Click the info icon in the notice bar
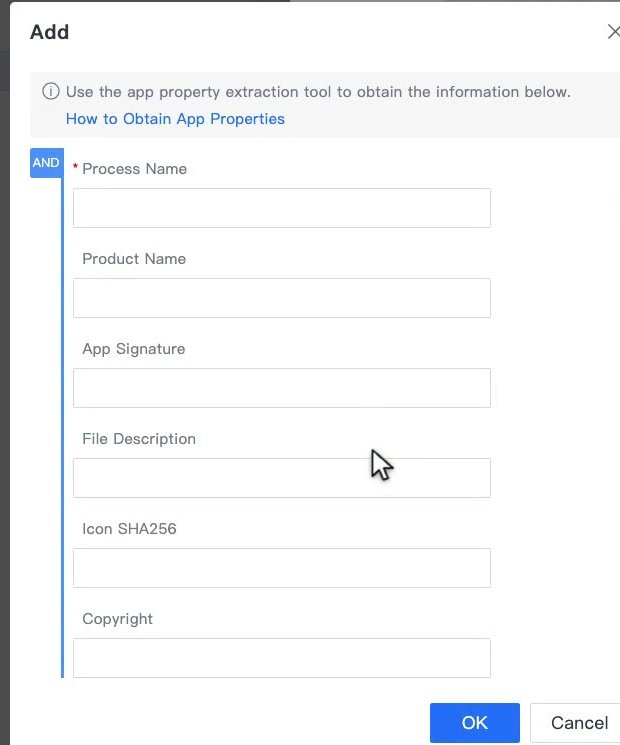620x745 pixels. point(51,91)
